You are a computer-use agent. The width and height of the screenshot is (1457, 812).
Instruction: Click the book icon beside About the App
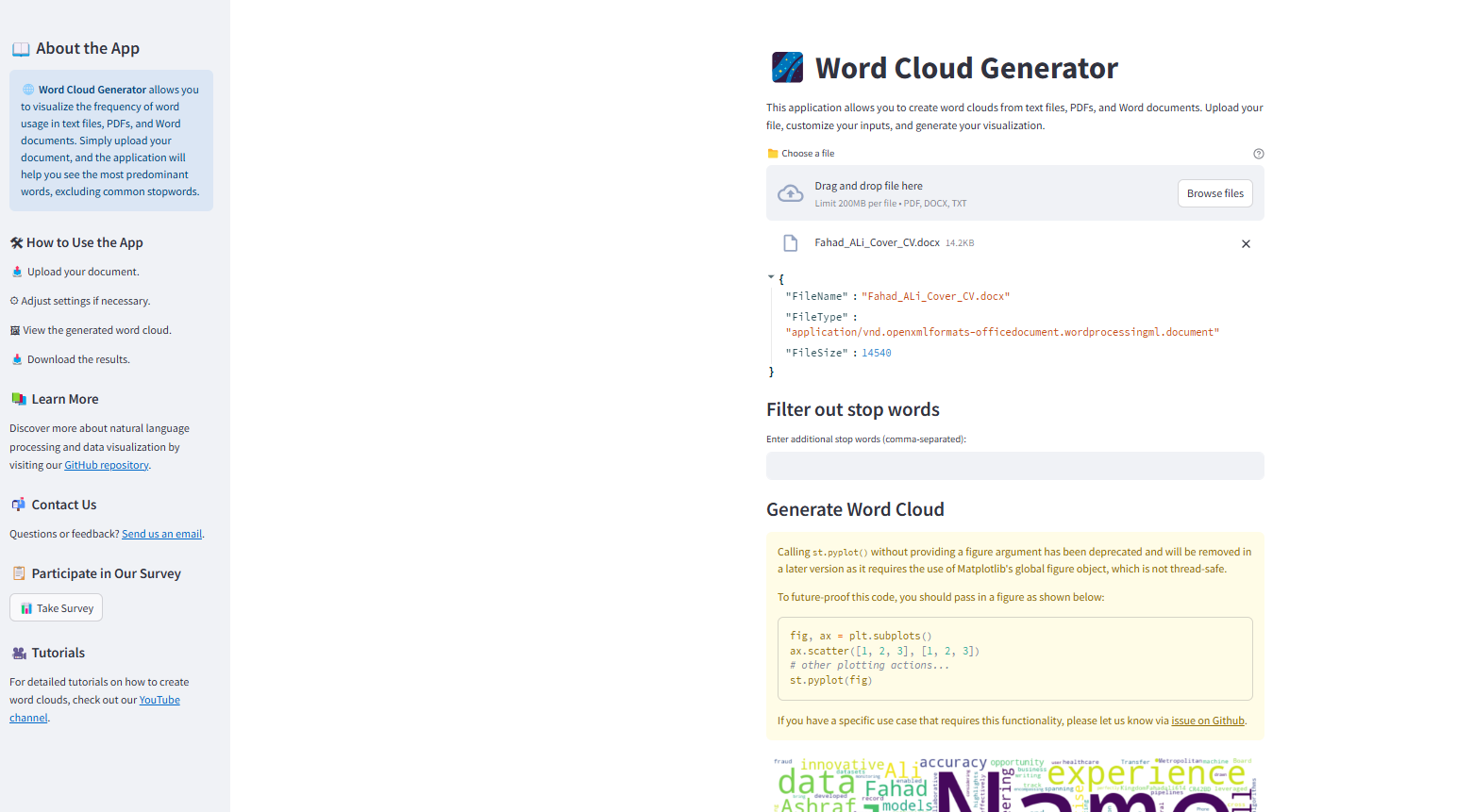(x=21, y=49)
